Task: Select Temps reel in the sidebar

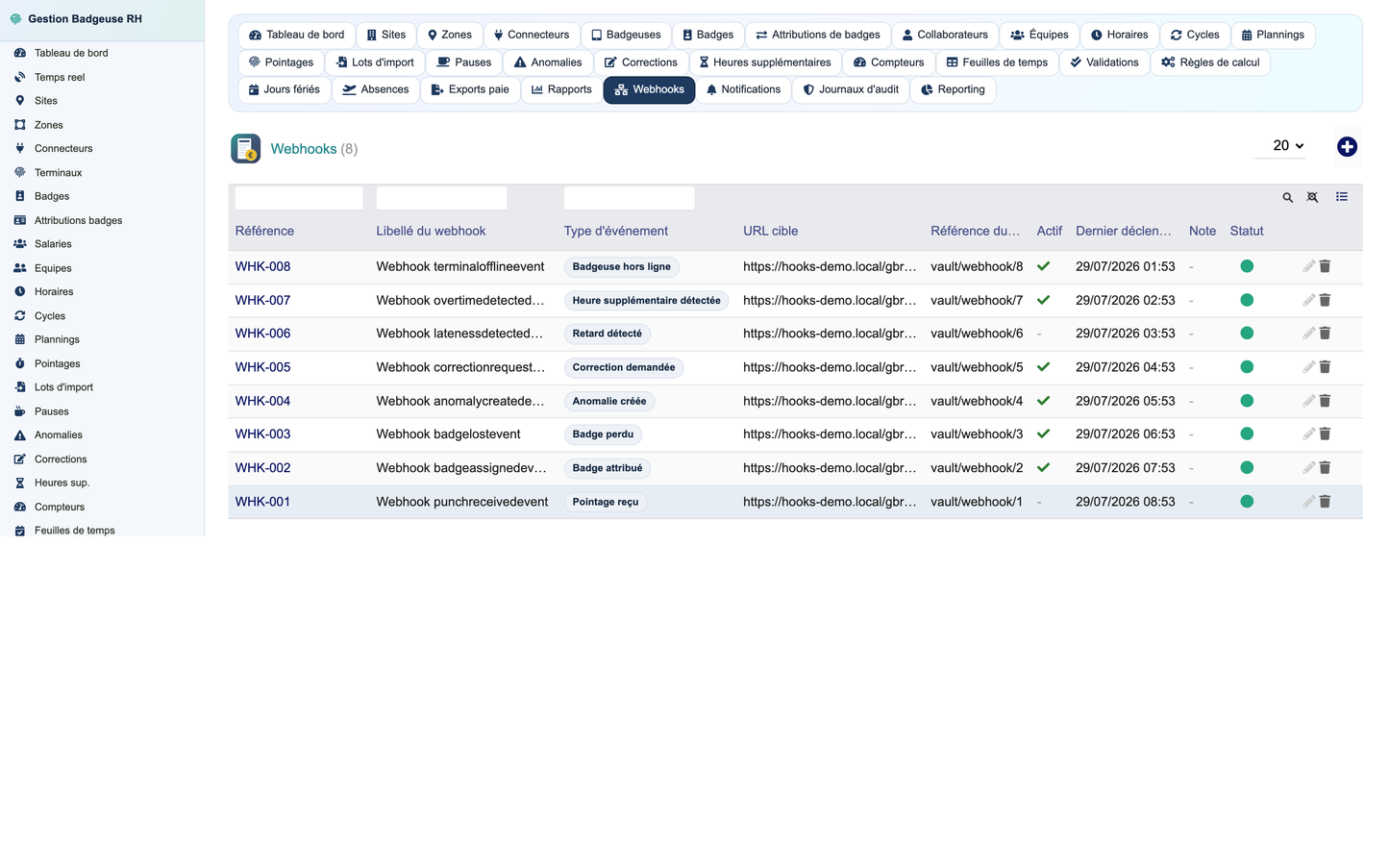Action: point(60,77)
